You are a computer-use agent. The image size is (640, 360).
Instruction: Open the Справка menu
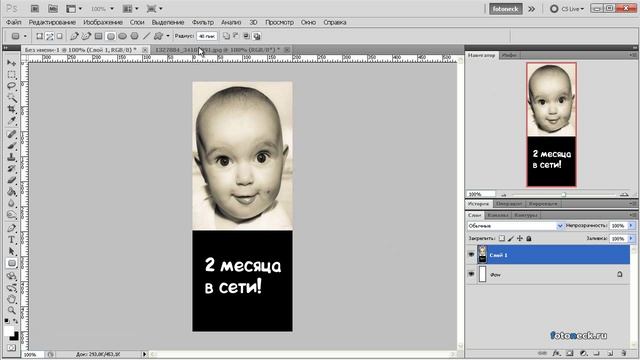coord(335,22)
